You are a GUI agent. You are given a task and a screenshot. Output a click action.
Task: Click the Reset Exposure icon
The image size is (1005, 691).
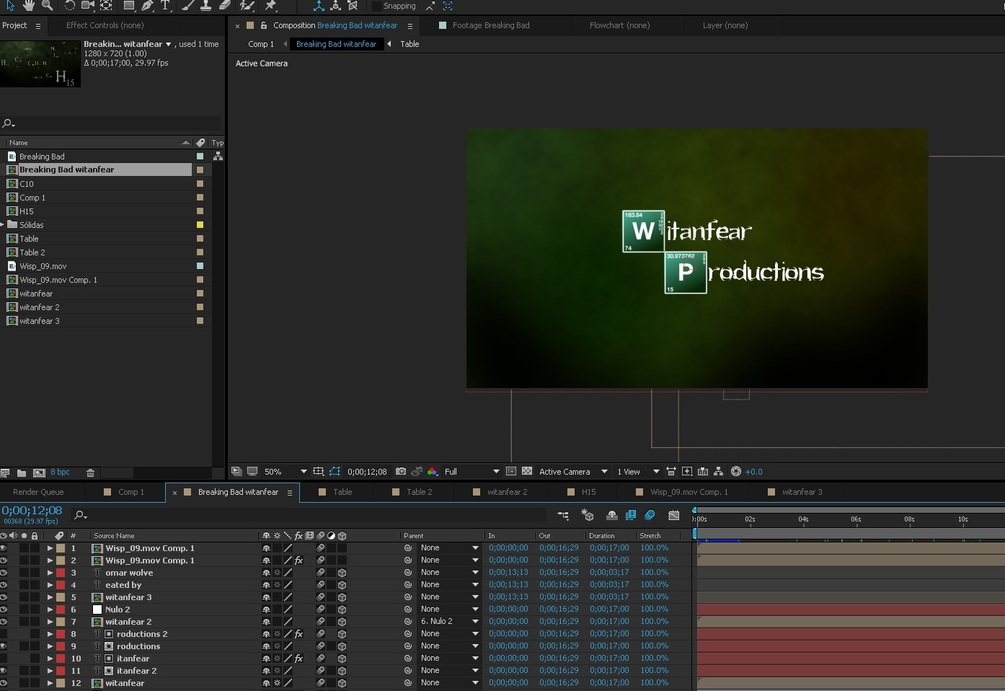[x=736, y=471]
